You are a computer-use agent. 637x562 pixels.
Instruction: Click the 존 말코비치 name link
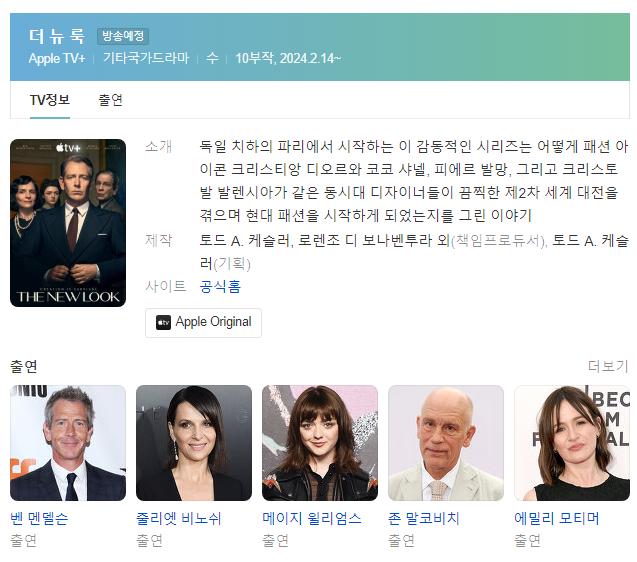(424, 518)
